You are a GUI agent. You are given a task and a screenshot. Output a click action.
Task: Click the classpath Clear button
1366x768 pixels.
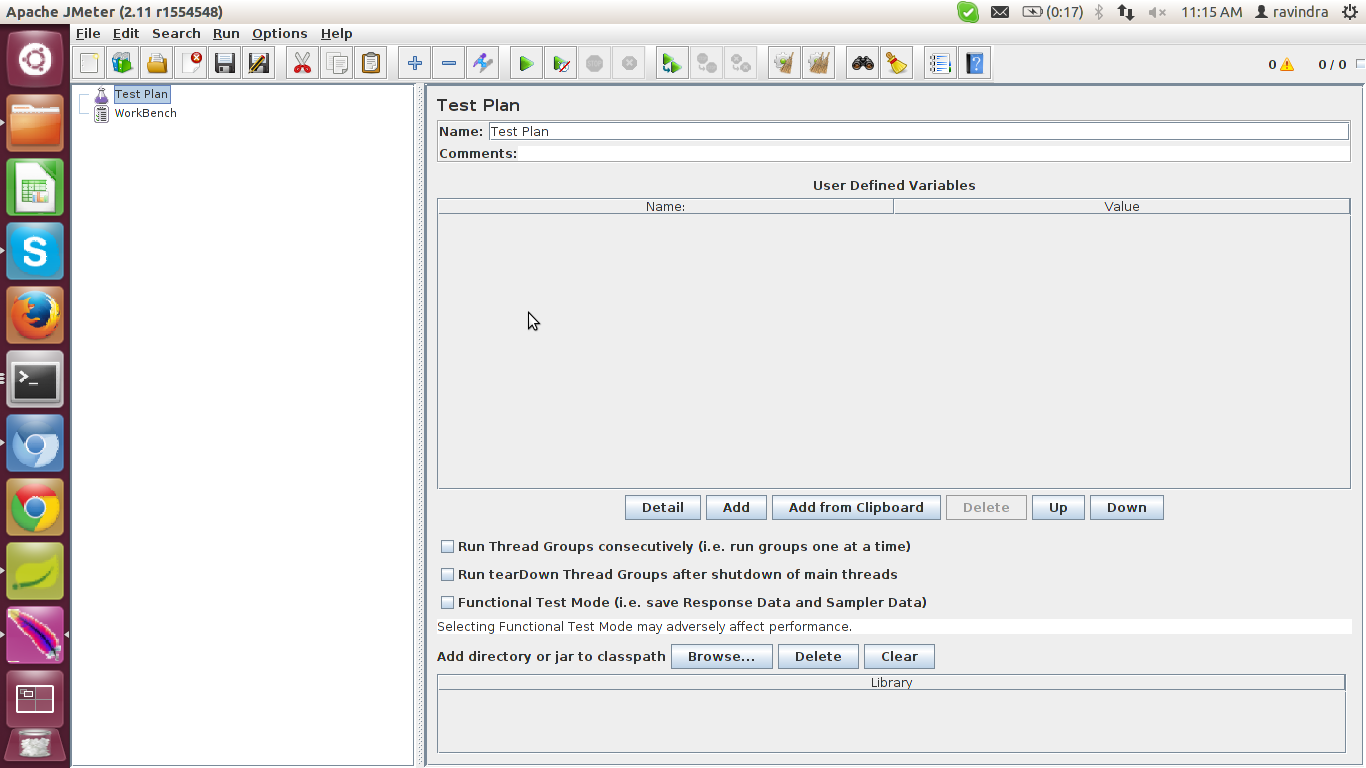(899, 656)
